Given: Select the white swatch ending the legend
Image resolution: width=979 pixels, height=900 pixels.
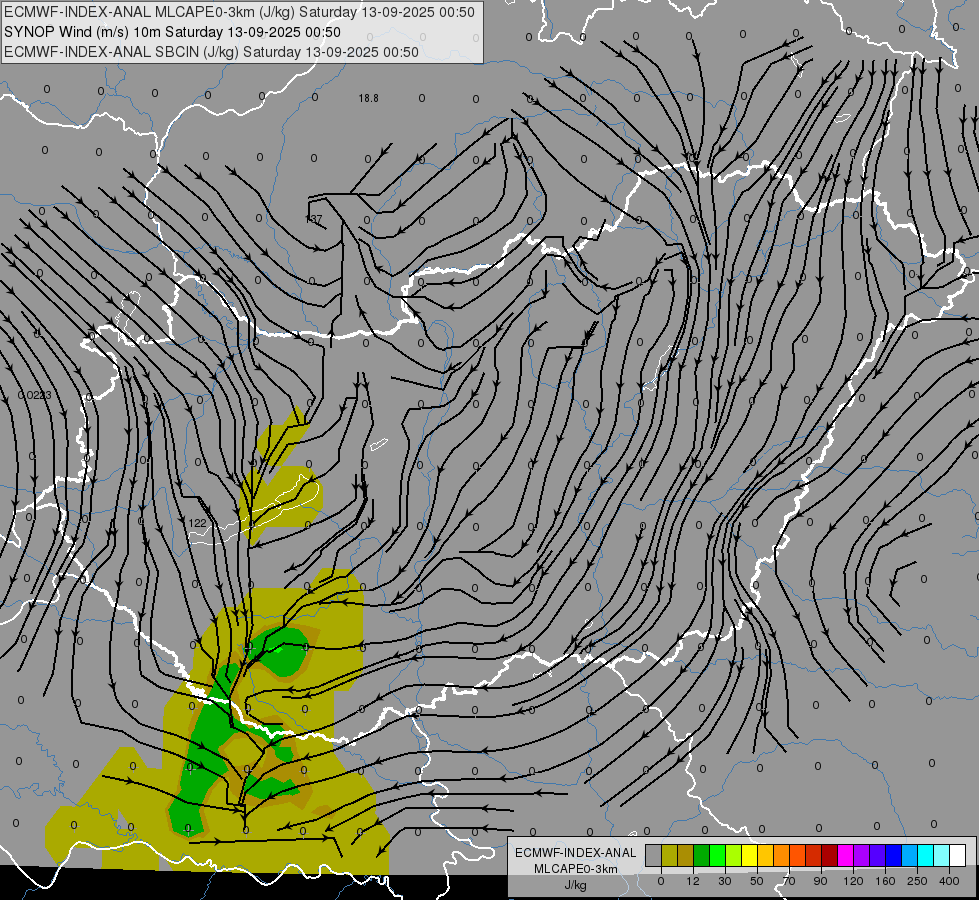Looking at the screenshot, I should [958, 855].
